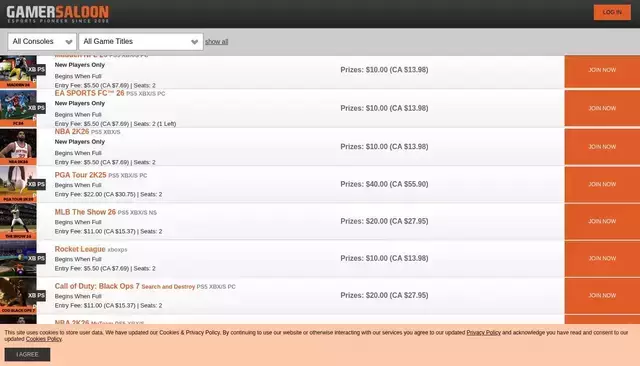Screen dimensions: 640x366
Task: Click PGA 'Entry Fee: $22.00 (CA $30.75)' text
Action: (x=95, y=194)
